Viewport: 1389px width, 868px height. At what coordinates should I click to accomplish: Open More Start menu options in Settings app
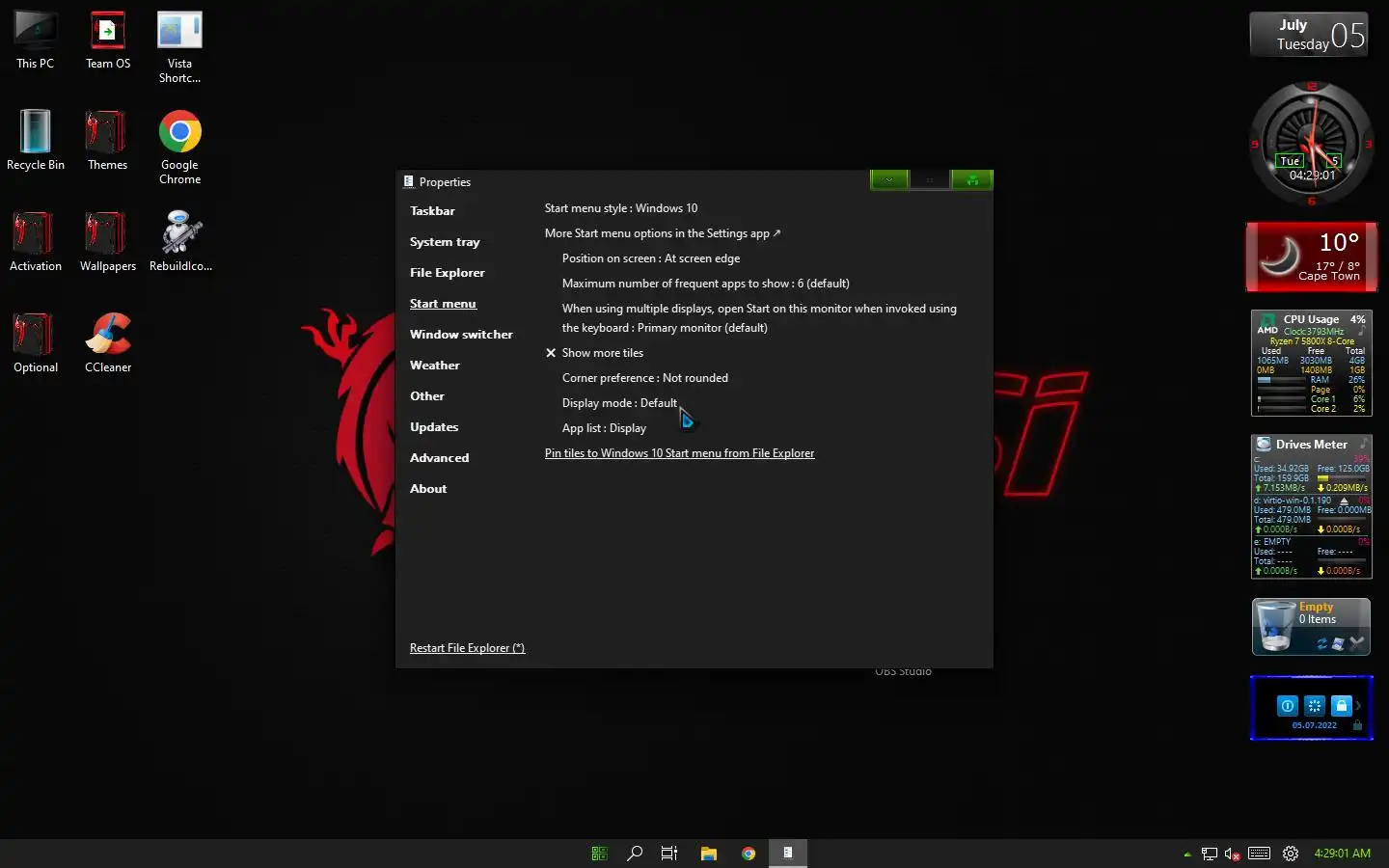[663, 233]
